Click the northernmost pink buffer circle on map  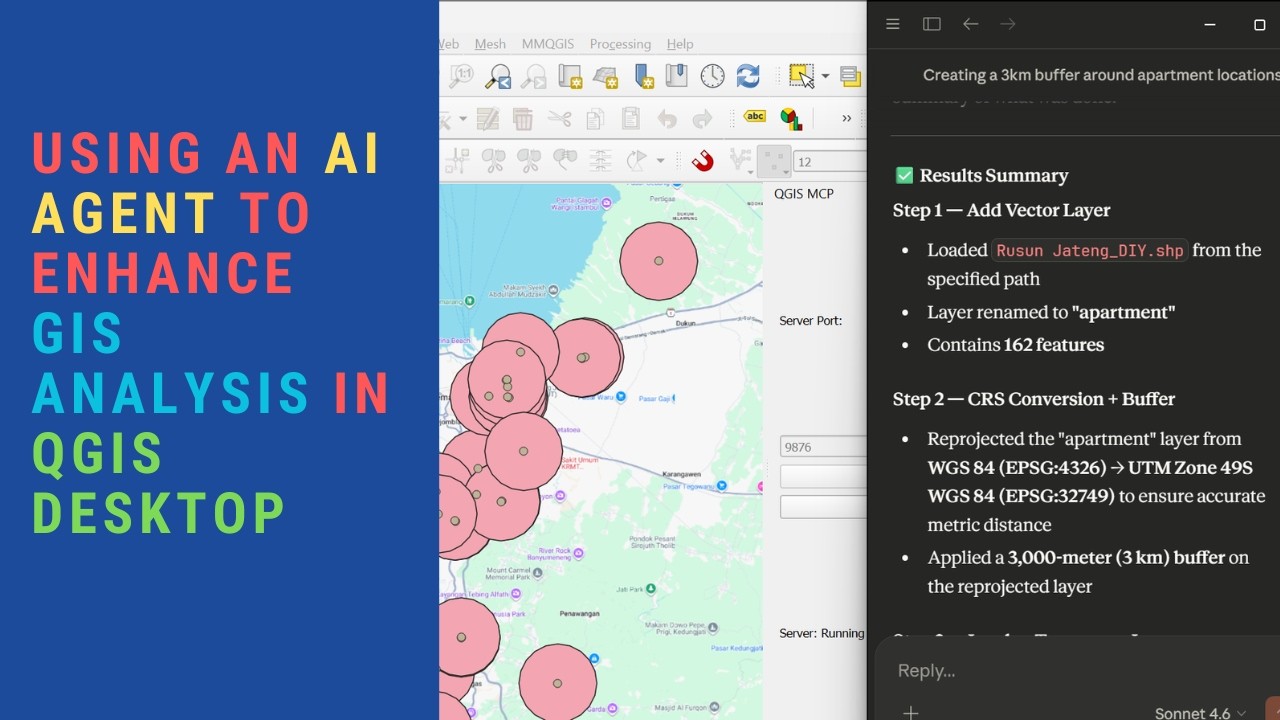pos(658,261)
